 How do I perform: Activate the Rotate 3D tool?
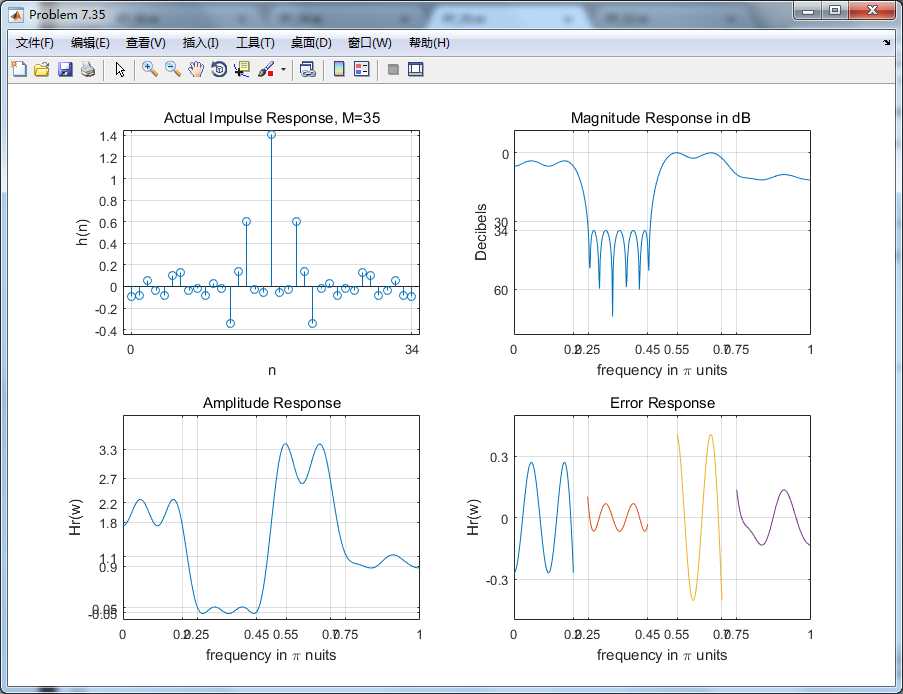[x=219, y=69]
